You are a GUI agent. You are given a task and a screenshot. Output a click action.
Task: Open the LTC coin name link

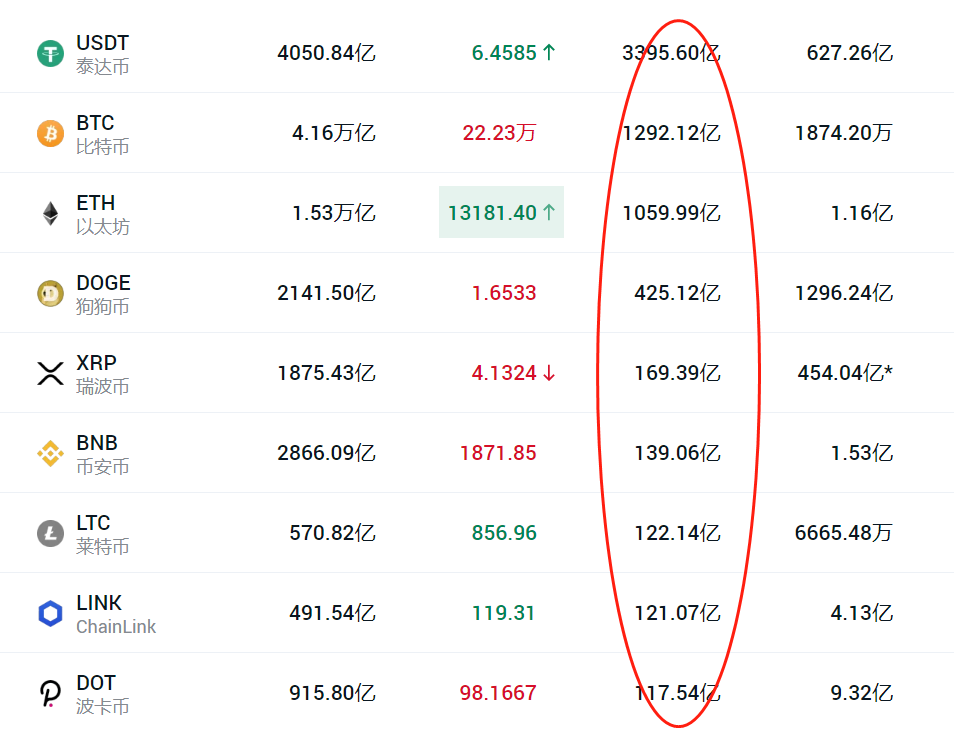93,523
